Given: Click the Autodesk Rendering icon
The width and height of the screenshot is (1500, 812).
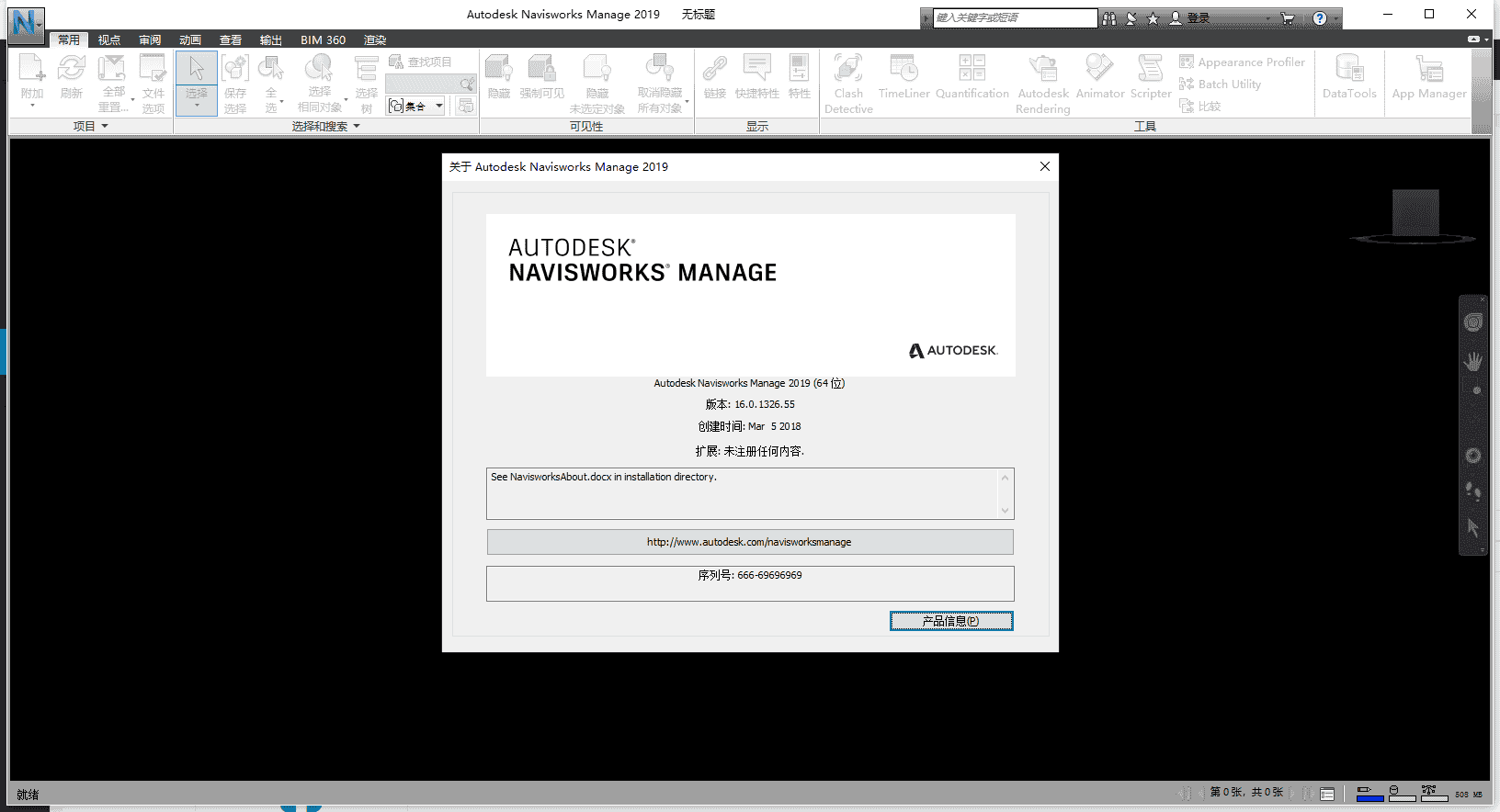Looking at the screenshot, I should (x=1042, y=83).
